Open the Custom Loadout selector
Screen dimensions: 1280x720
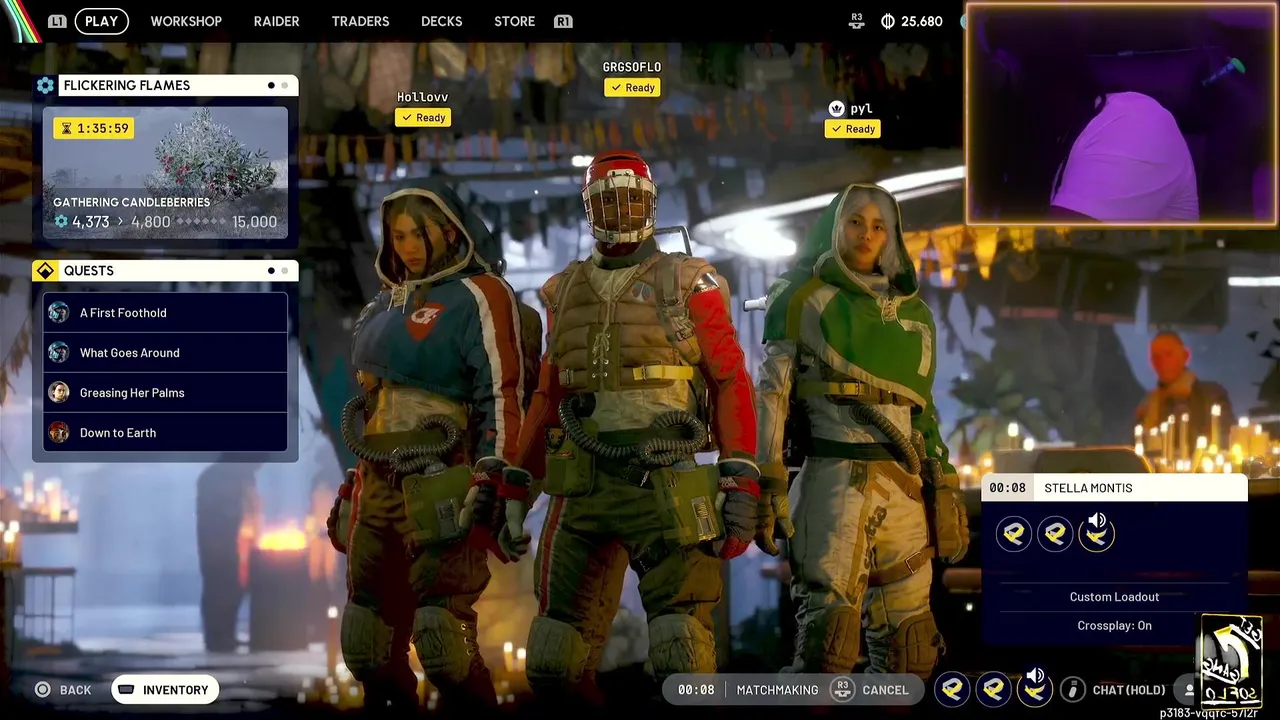click(x=1114, y=597)
